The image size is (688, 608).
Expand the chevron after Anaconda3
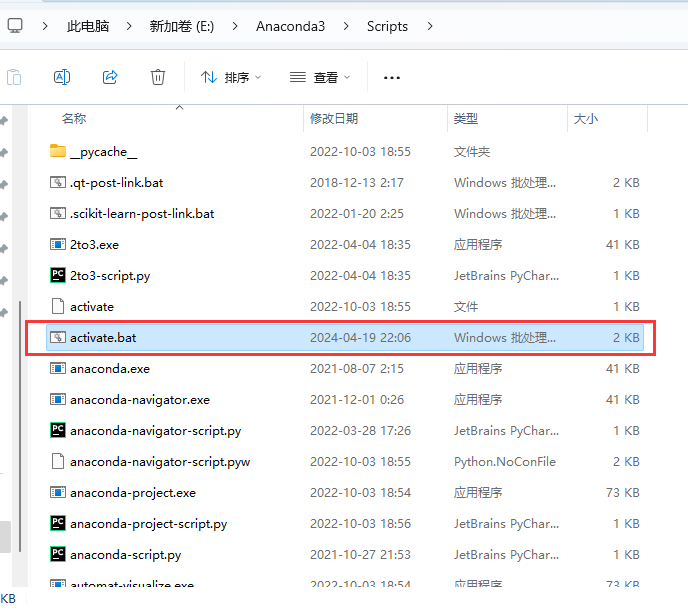(346, 26)
